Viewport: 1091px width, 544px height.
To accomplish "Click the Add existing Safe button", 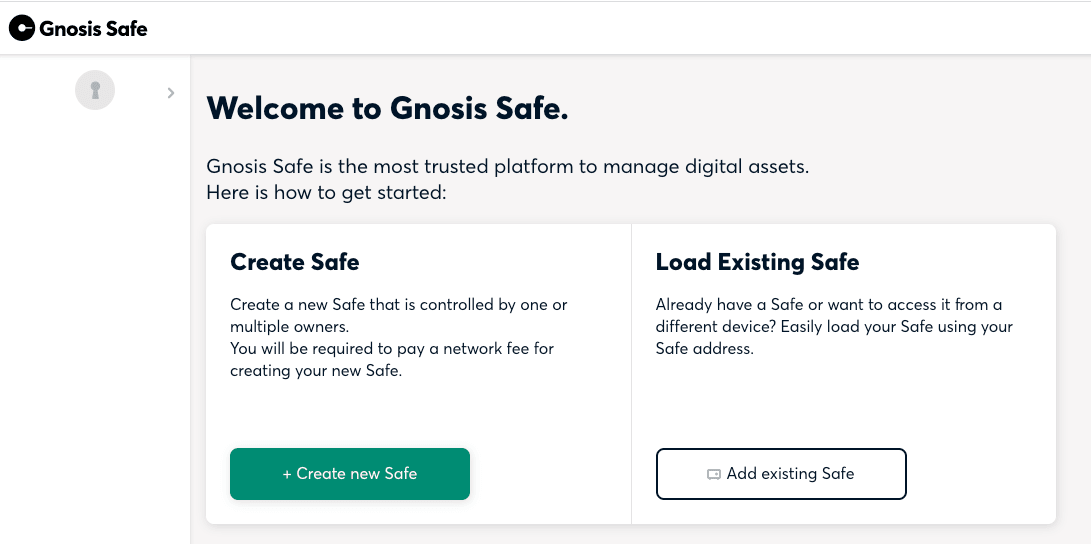I will tap(781, 474).
